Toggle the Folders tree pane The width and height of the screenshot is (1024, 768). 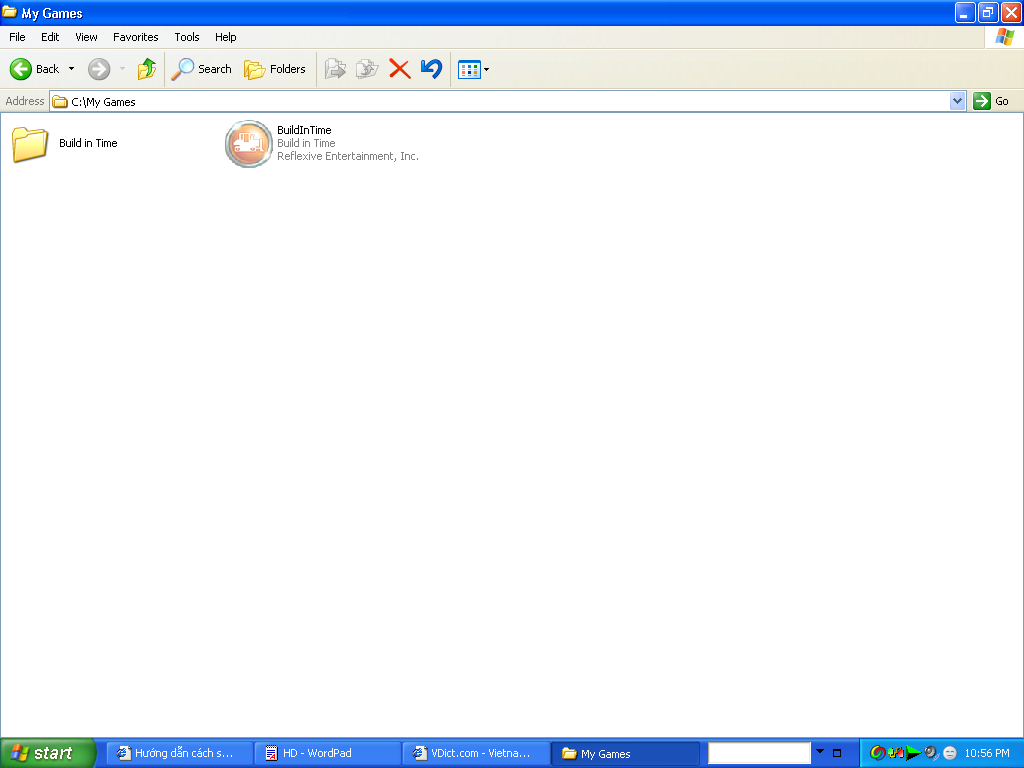[x=274, y=69]
